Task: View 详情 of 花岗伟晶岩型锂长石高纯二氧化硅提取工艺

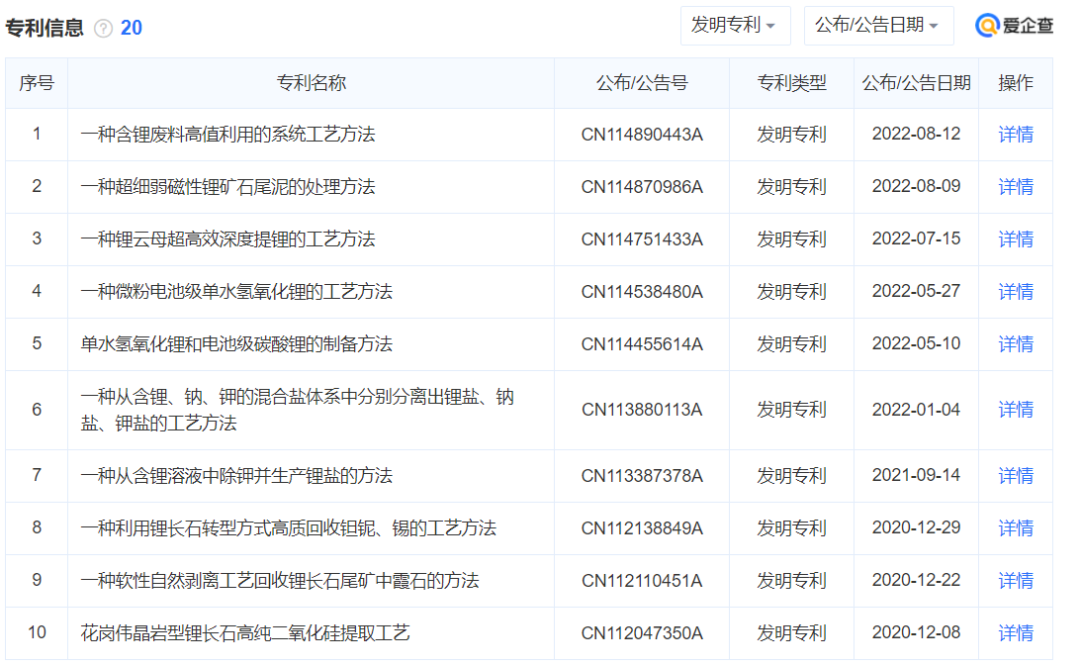Action: pos(1015,633)
